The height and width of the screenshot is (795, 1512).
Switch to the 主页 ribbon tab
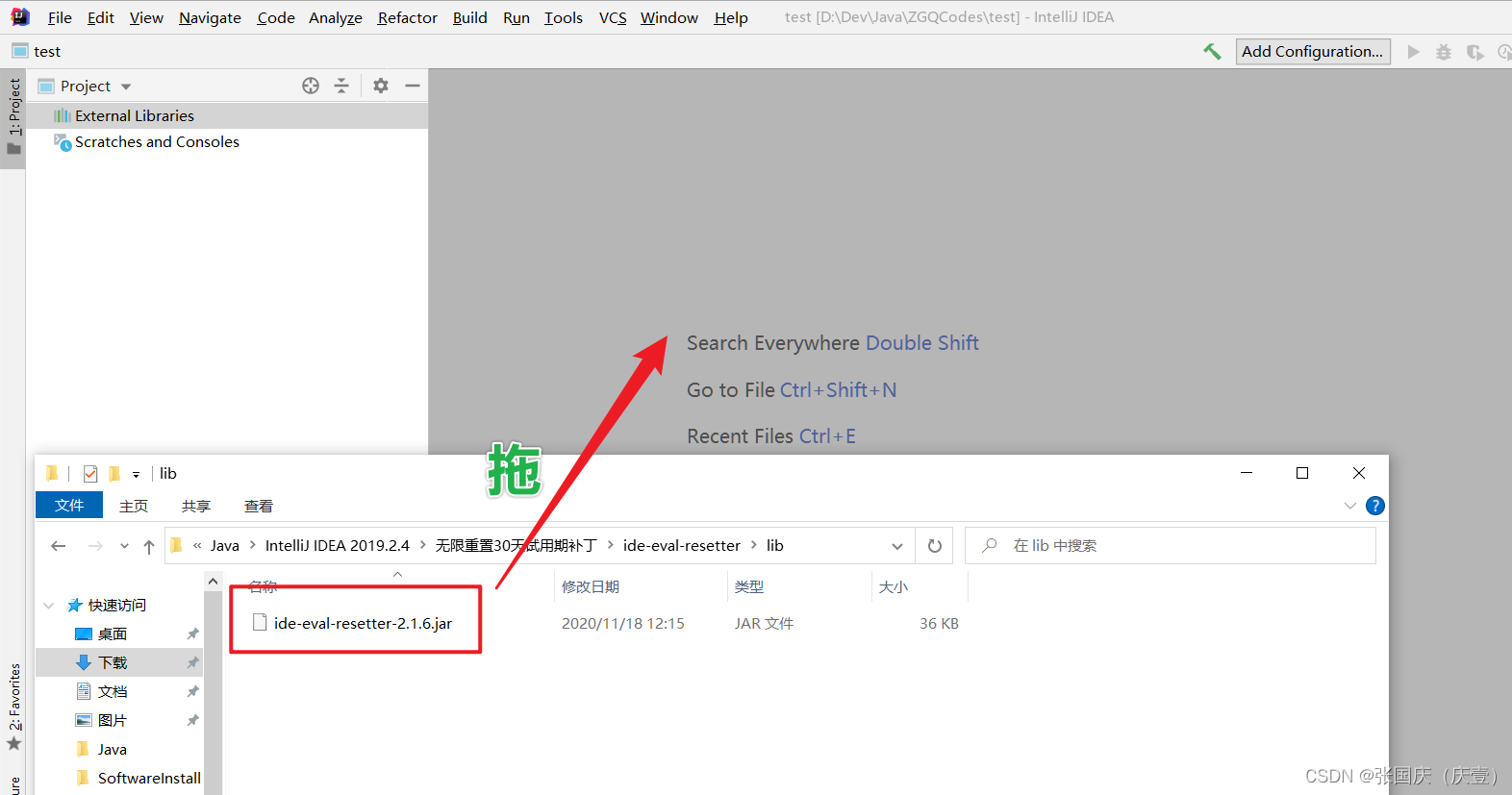[134, 506]
